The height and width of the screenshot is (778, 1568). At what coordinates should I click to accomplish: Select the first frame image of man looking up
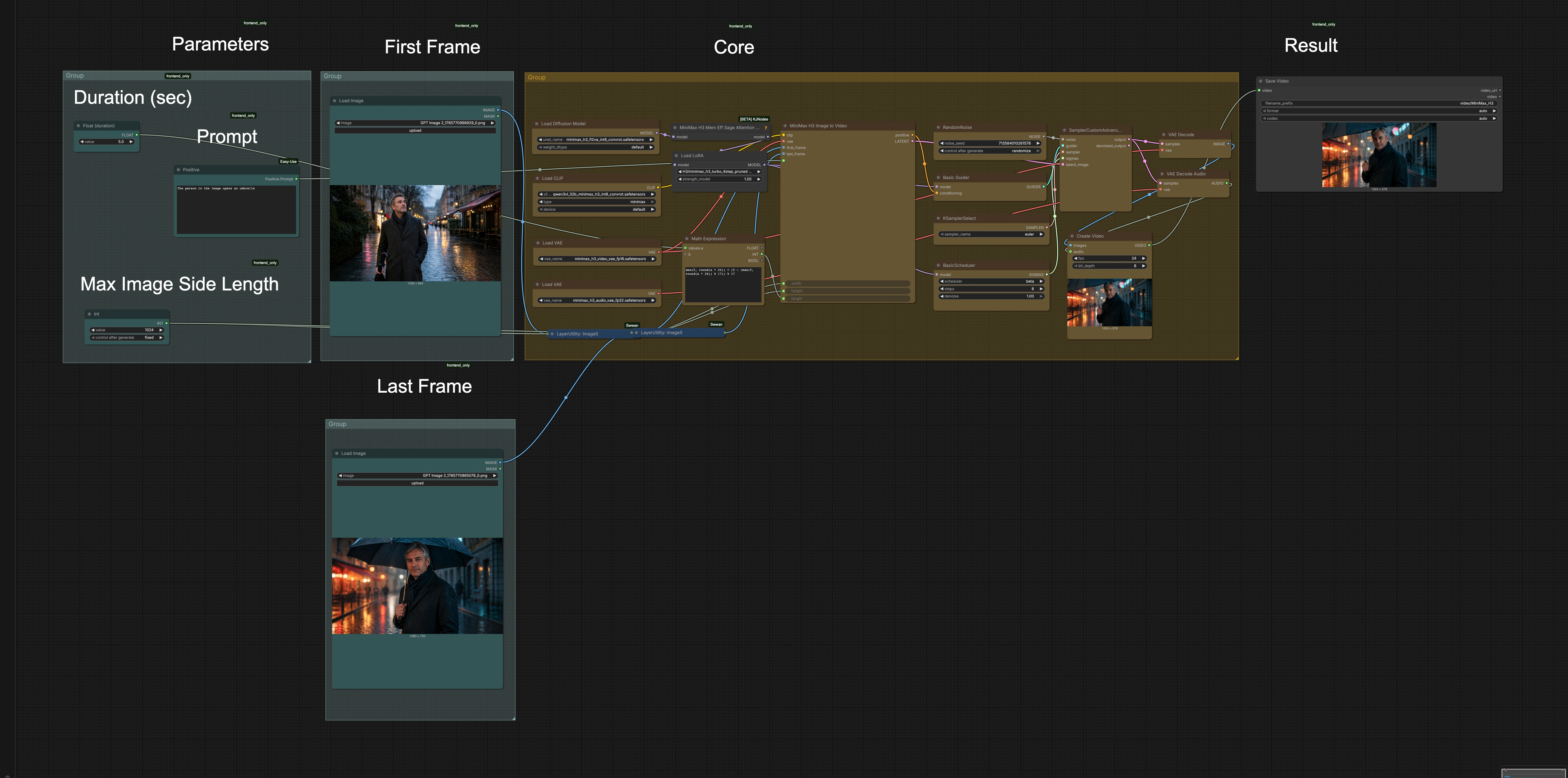[x=415, y=233]
